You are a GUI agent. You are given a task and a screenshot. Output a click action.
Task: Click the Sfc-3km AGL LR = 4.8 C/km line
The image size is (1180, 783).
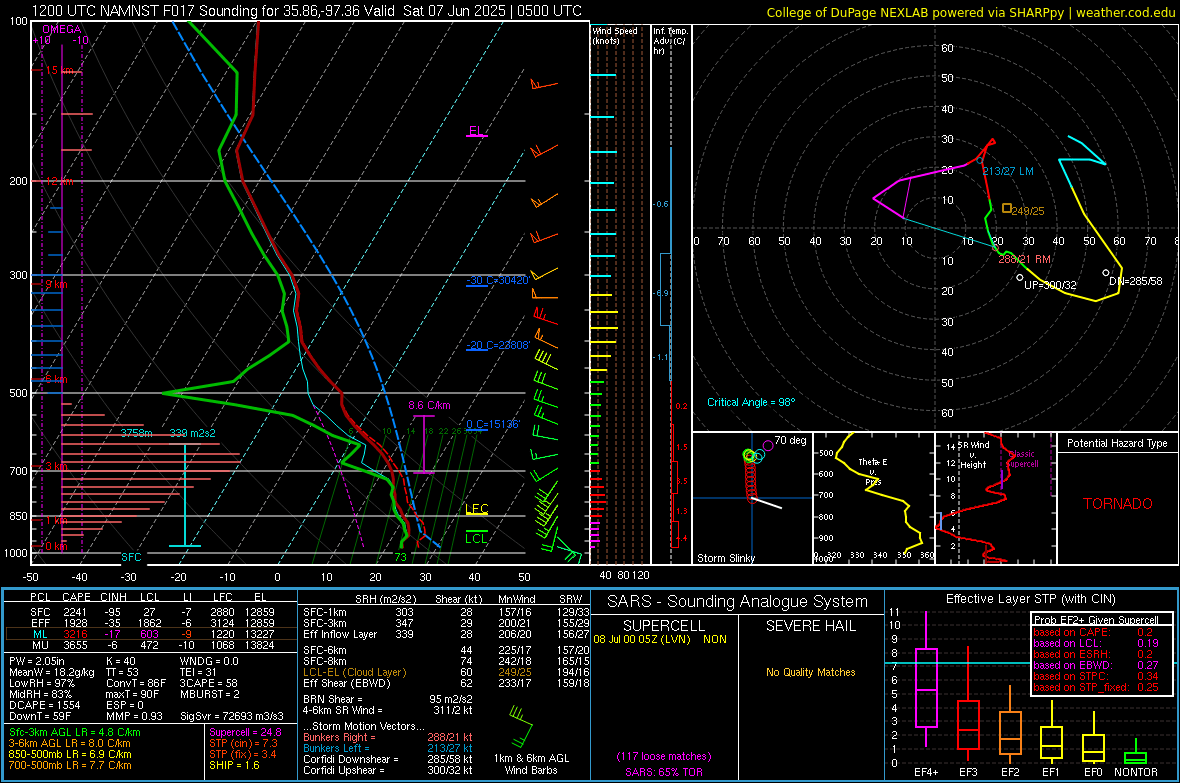[75, 732]
